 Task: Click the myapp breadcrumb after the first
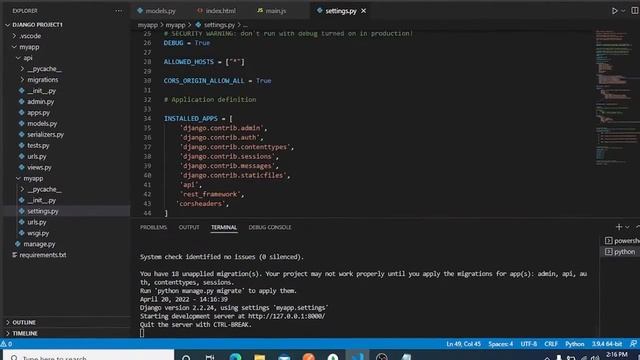click(176, 25)
